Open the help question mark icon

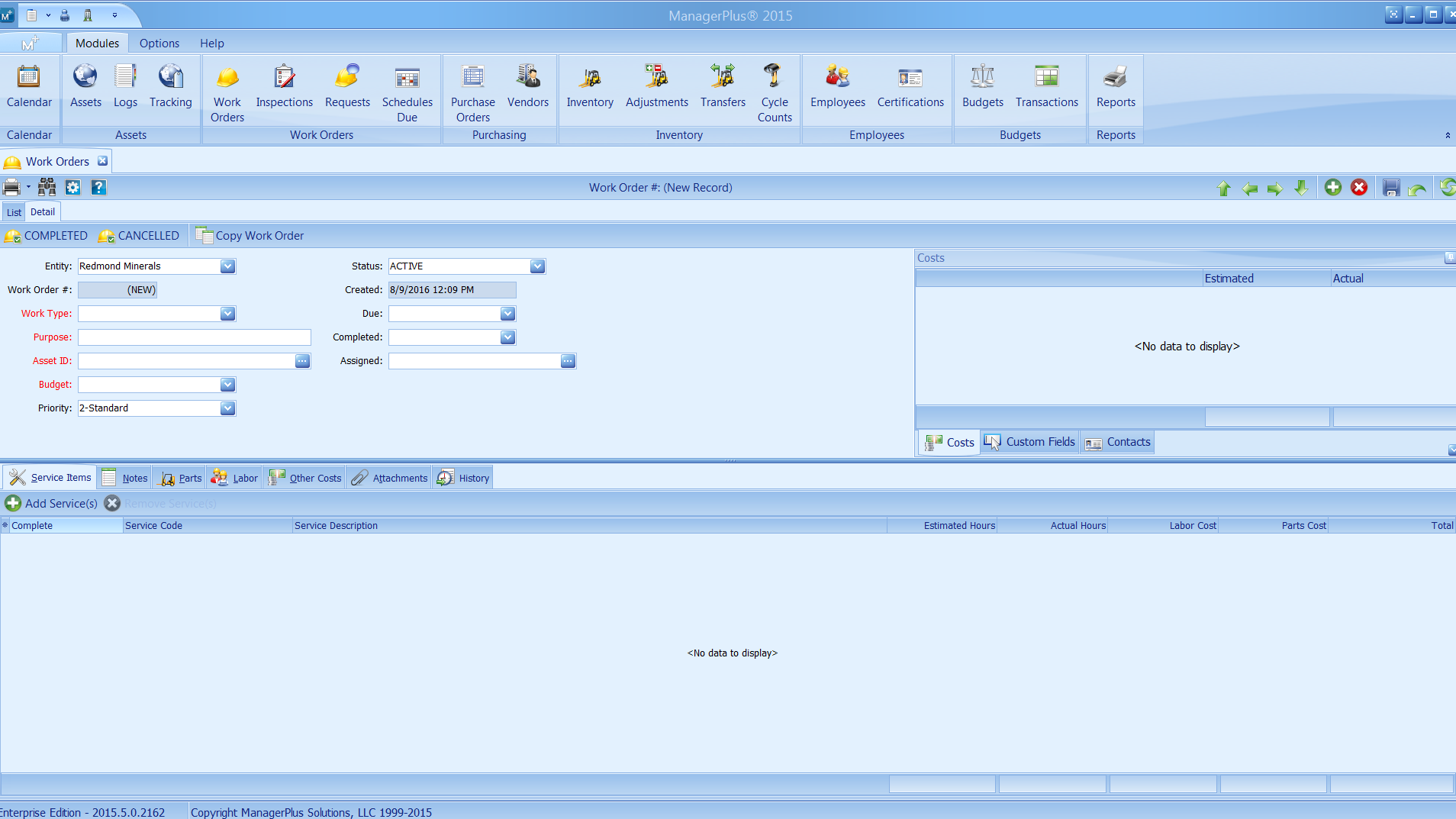pyautogui.click(x=98, y=187)
